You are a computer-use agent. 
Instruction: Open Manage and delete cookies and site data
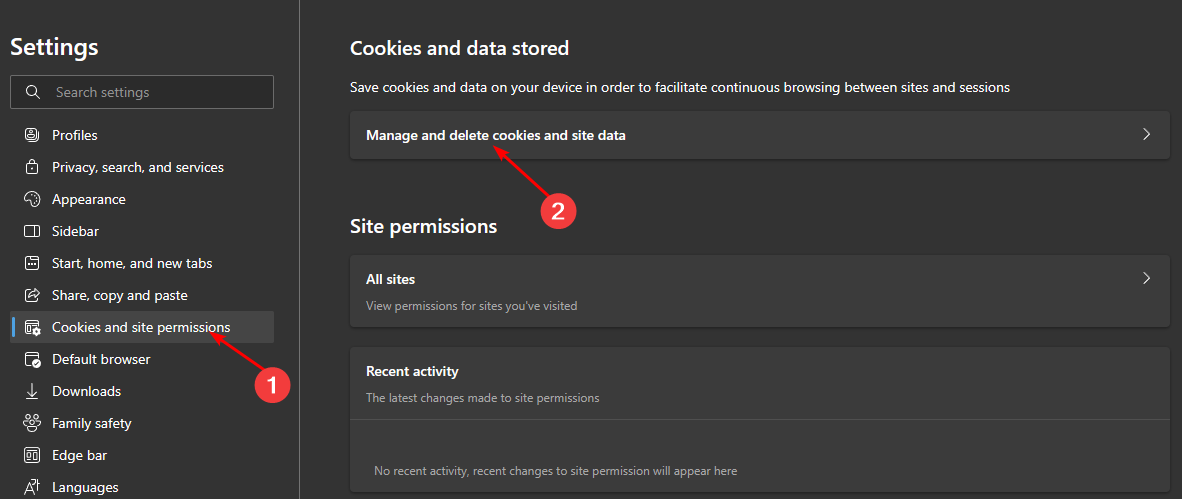click(x=496, y=135)
